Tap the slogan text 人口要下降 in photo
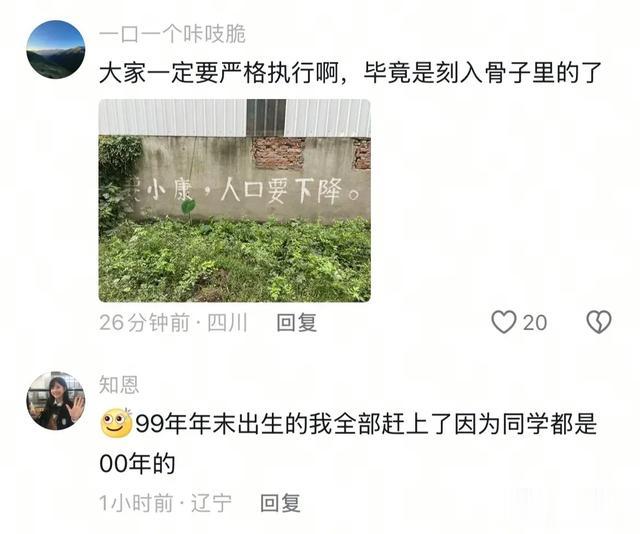The width and height of the screenshot is (640, 534). coord(282,191)
